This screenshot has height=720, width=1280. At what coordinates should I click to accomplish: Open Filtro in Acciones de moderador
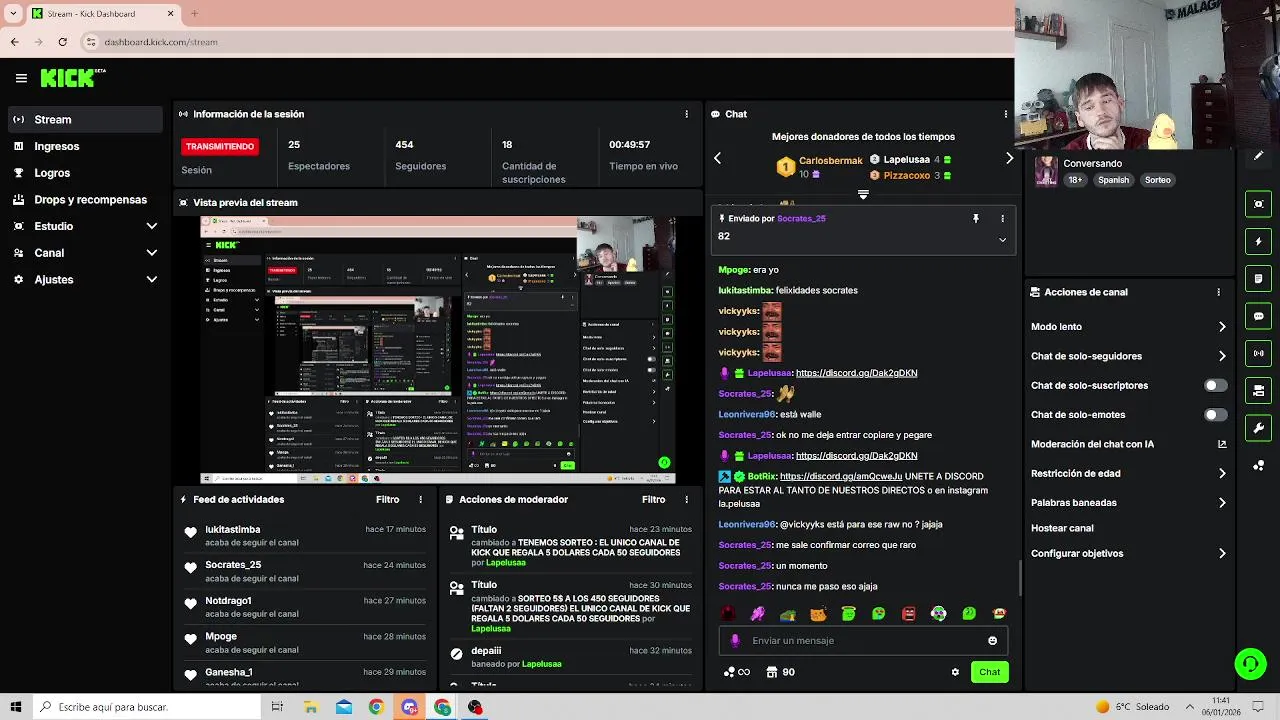pos(653,499)
